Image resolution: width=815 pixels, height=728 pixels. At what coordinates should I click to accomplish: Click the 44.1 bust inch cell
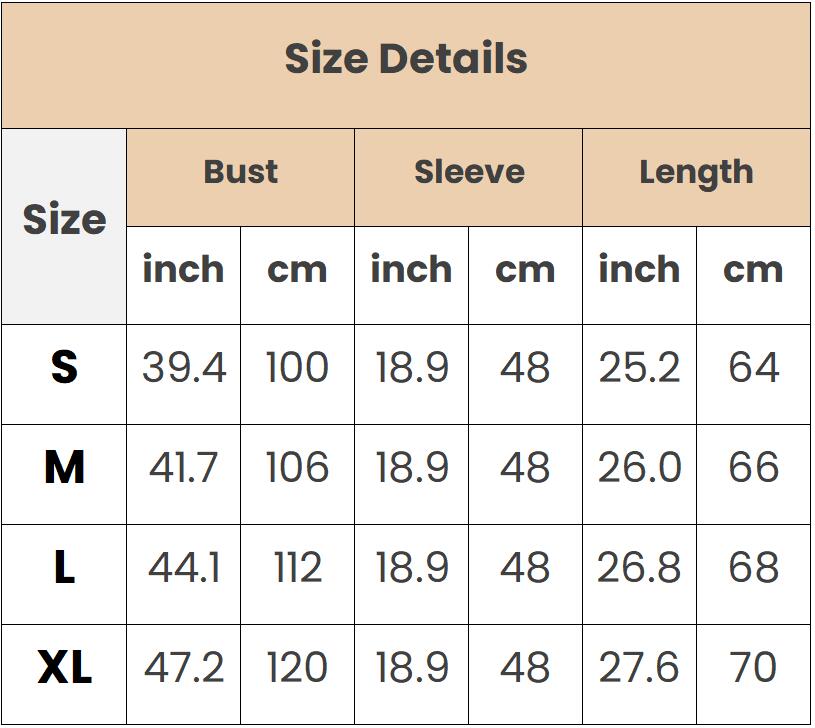183,574
